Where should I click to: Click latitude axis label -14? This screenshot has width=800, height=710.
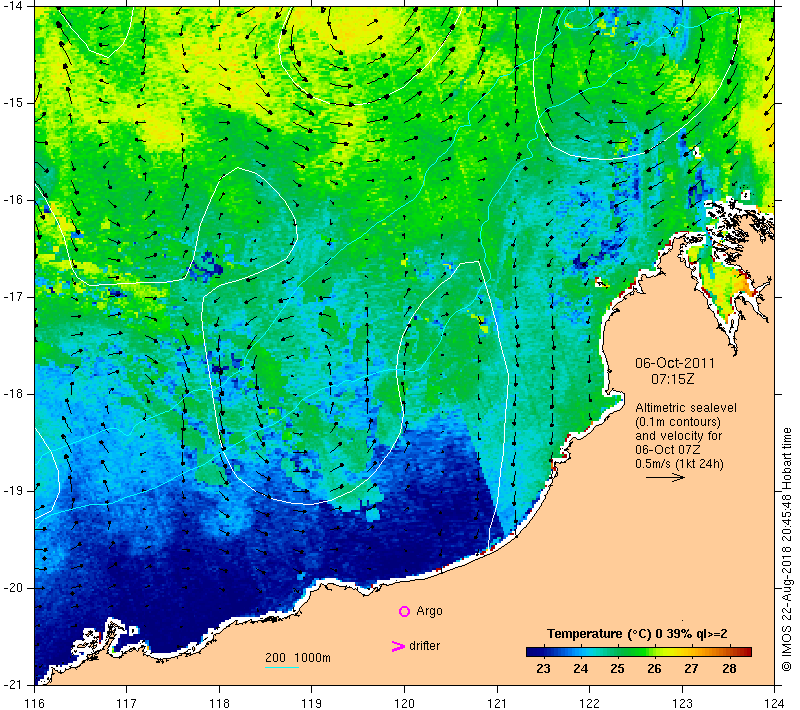[x=13, y=6]
